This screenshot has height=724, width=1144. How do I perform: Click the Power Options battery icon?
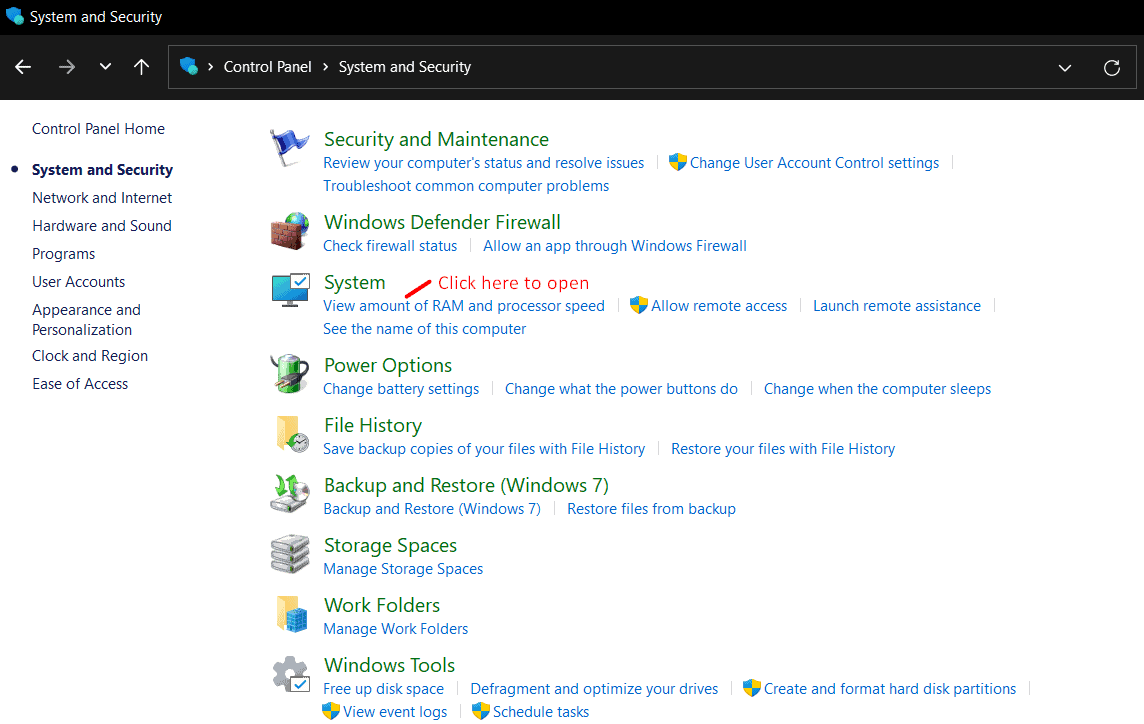tap(290, 375)
